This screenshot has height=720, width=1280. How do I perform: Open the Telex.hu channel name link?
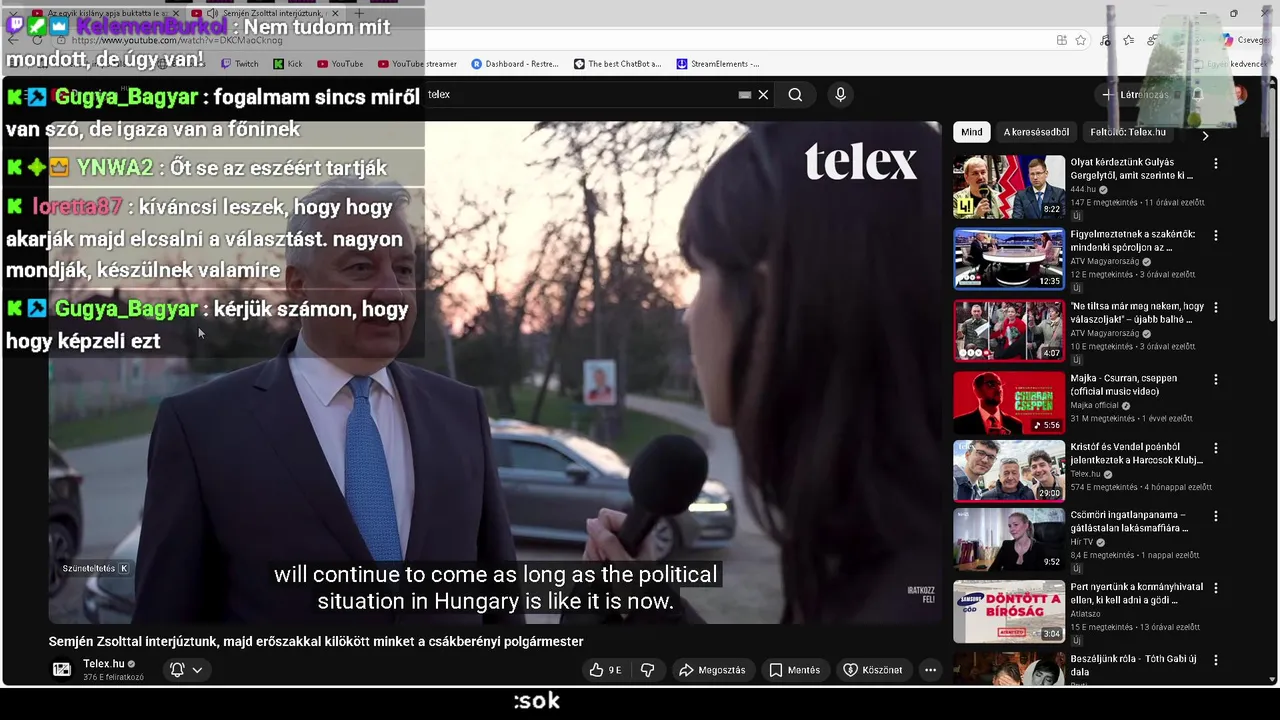click(104, 664)
